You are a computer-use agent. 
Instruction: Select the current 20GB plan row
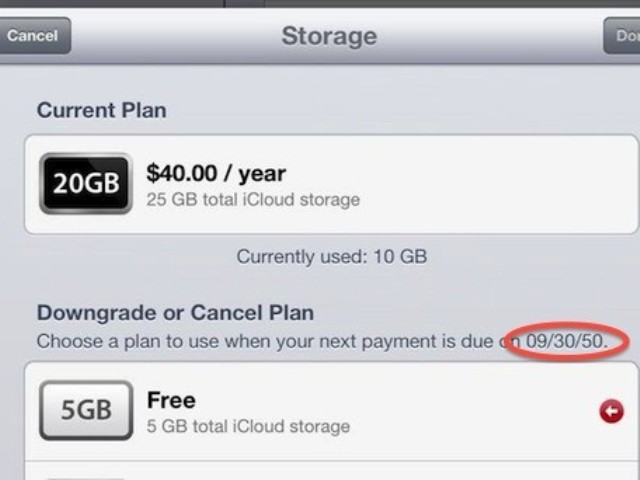pos(331,184)
